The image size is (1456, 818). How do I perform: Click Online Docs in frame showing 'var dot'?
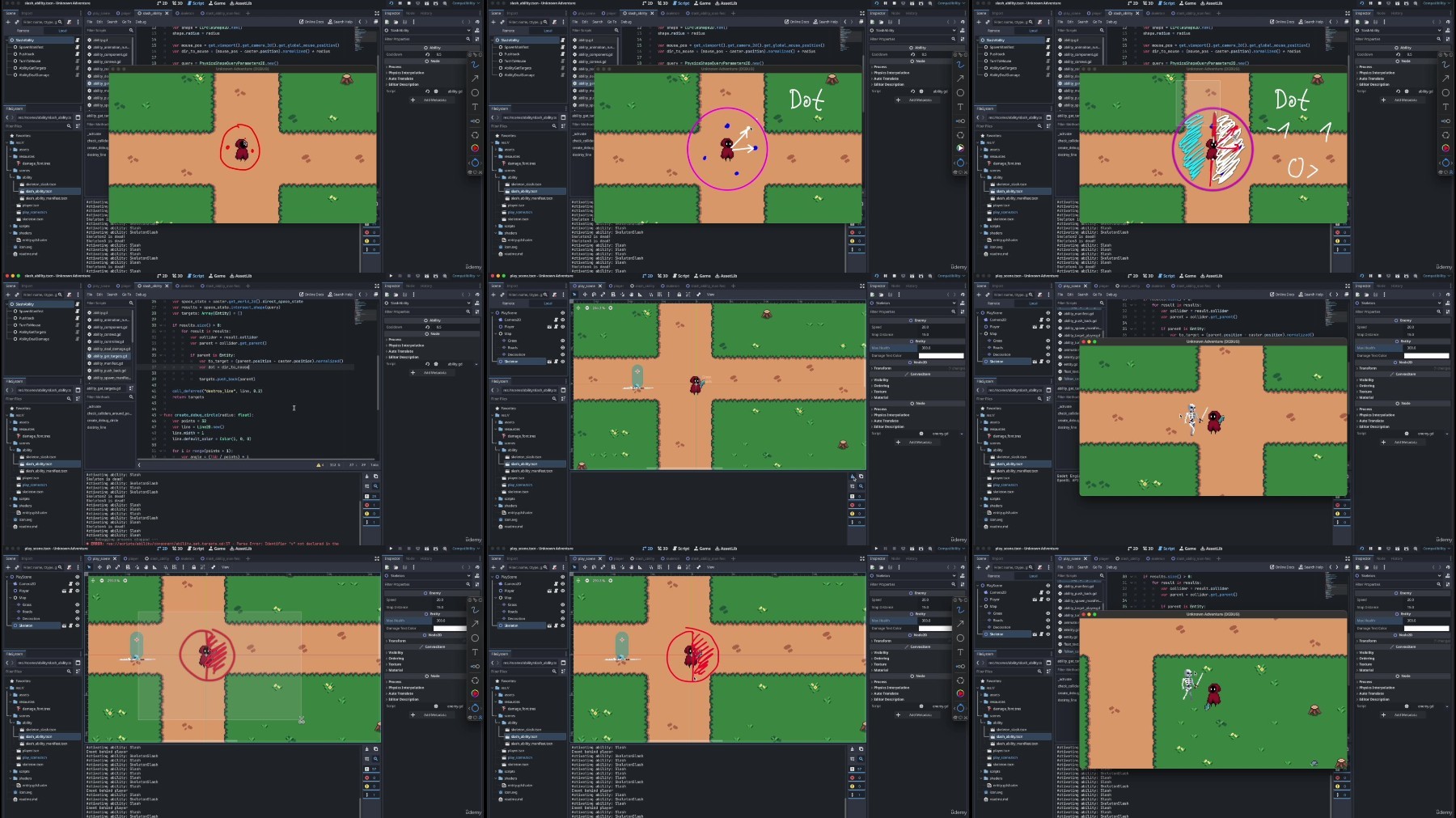(311, 295)
